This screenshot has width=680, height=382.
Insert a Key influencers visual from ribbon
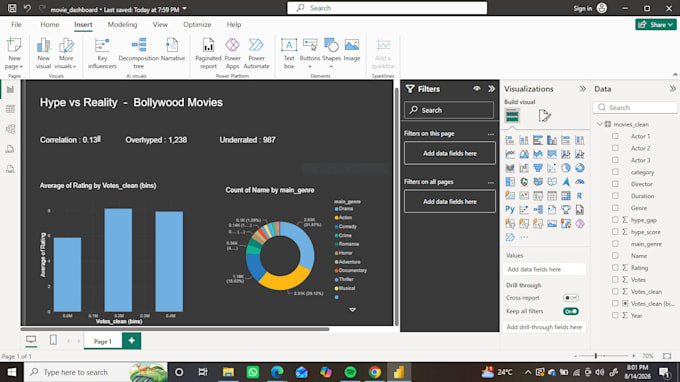pos(102,53)
